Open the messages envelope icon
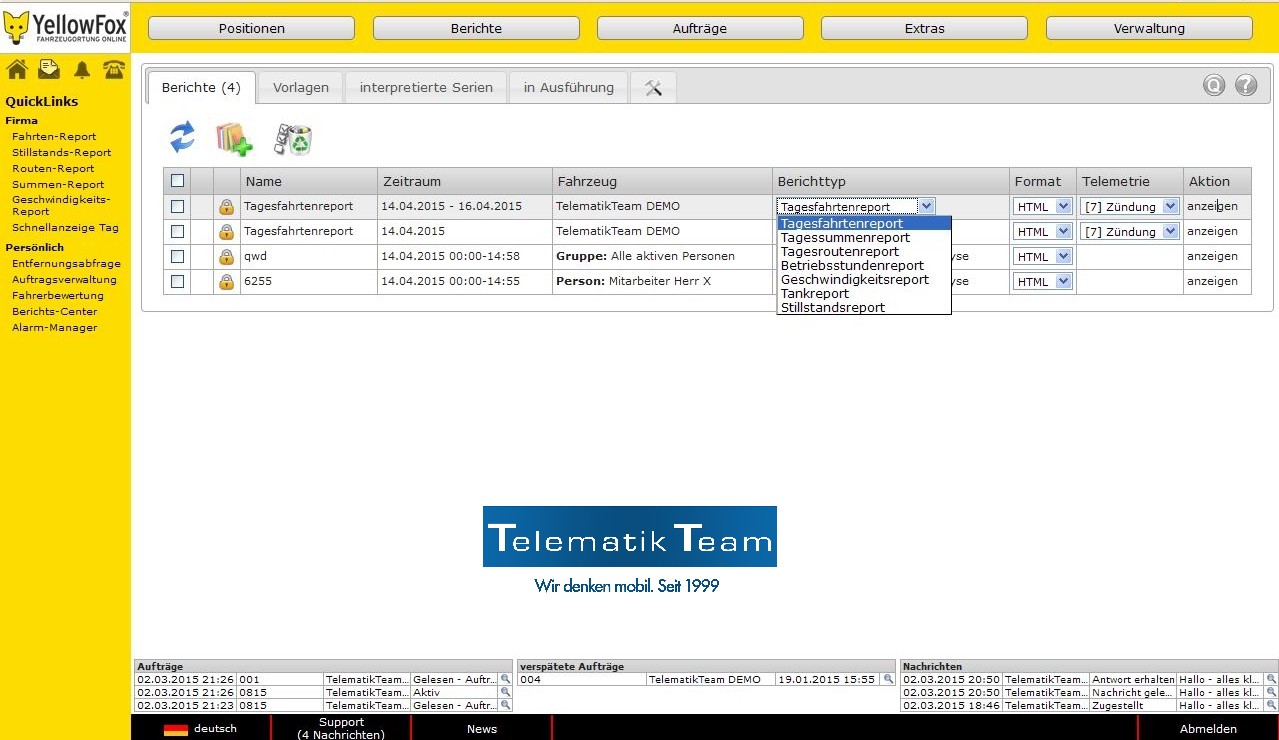The height and width of the screenshot is (740, 1279). (x=49, y=69)
